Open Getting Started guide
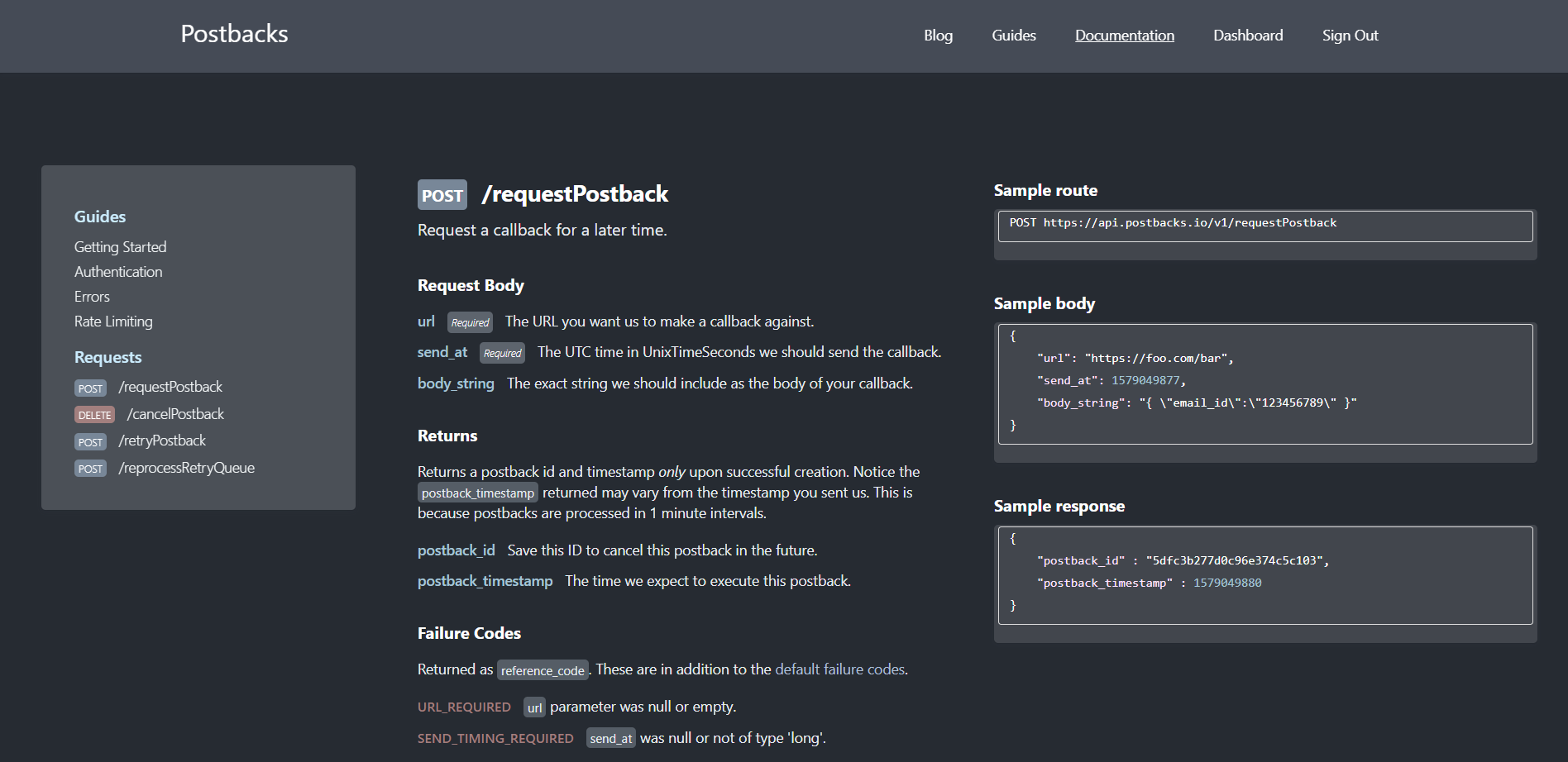This screenshot has height=762, width=1568. [x=120, y=247]
